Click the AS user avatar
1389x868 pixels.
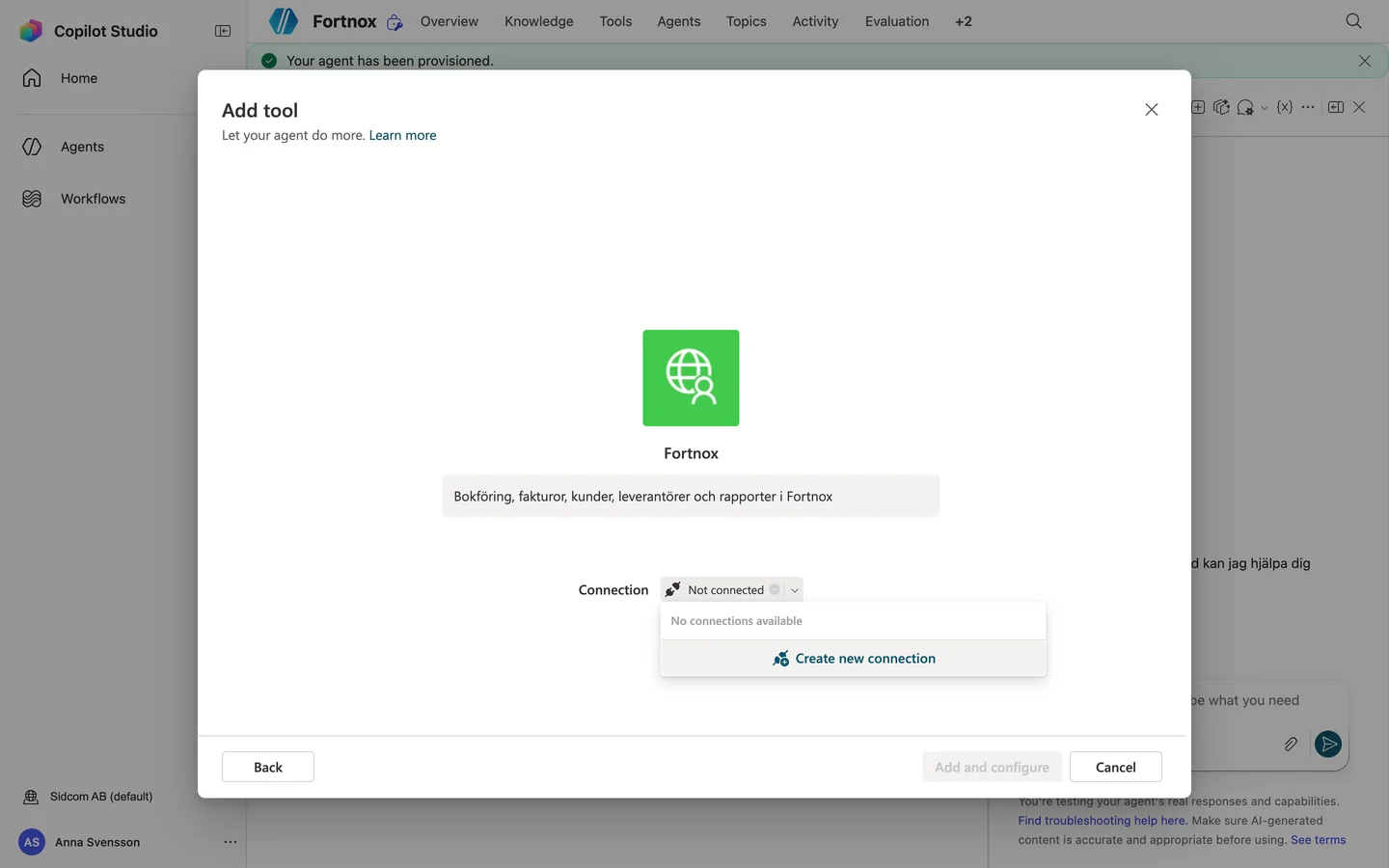click(32, 842)
